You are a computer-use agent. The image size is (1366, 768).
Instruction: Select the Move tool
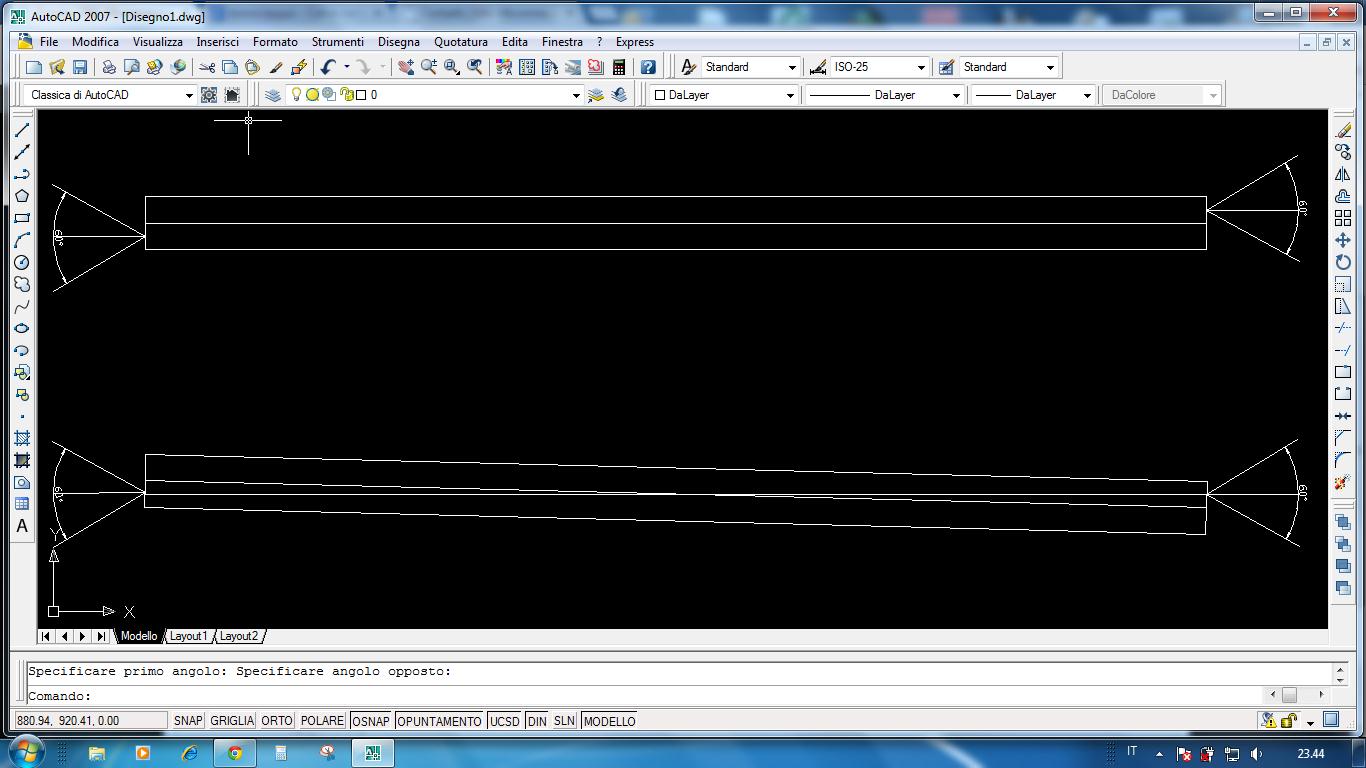1343,240
